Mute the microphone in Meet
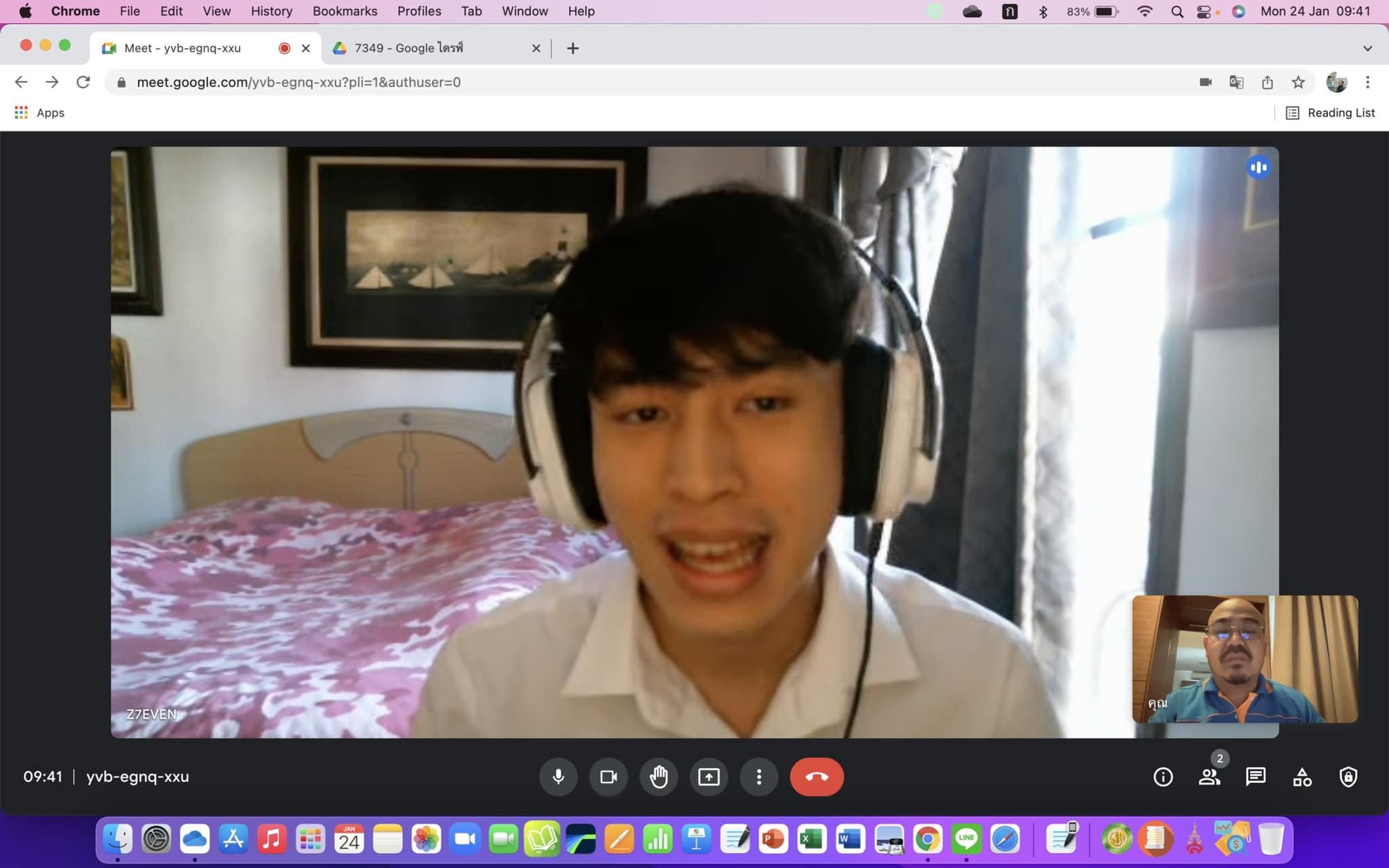Screen dimensions: 1389x868 point(558,776)
